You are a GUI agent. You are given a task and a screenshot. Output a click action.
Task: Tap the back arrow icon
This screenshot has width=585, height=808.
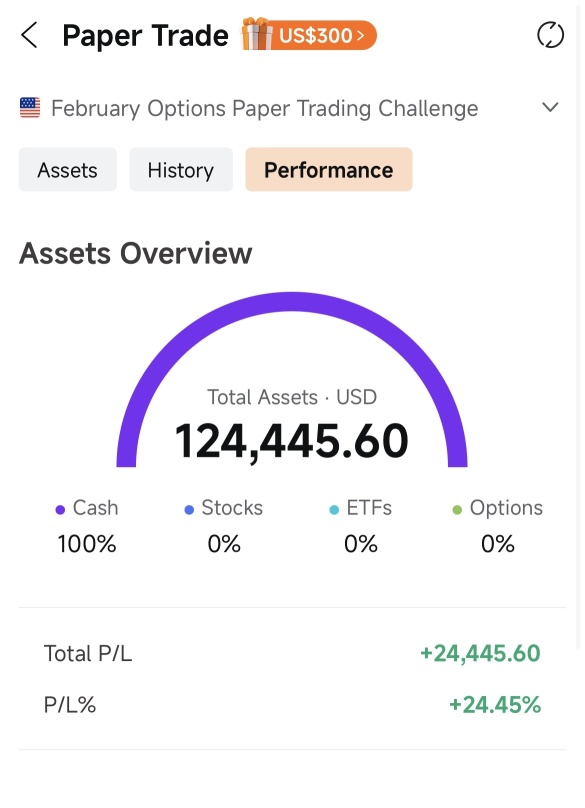coord(29,35)
